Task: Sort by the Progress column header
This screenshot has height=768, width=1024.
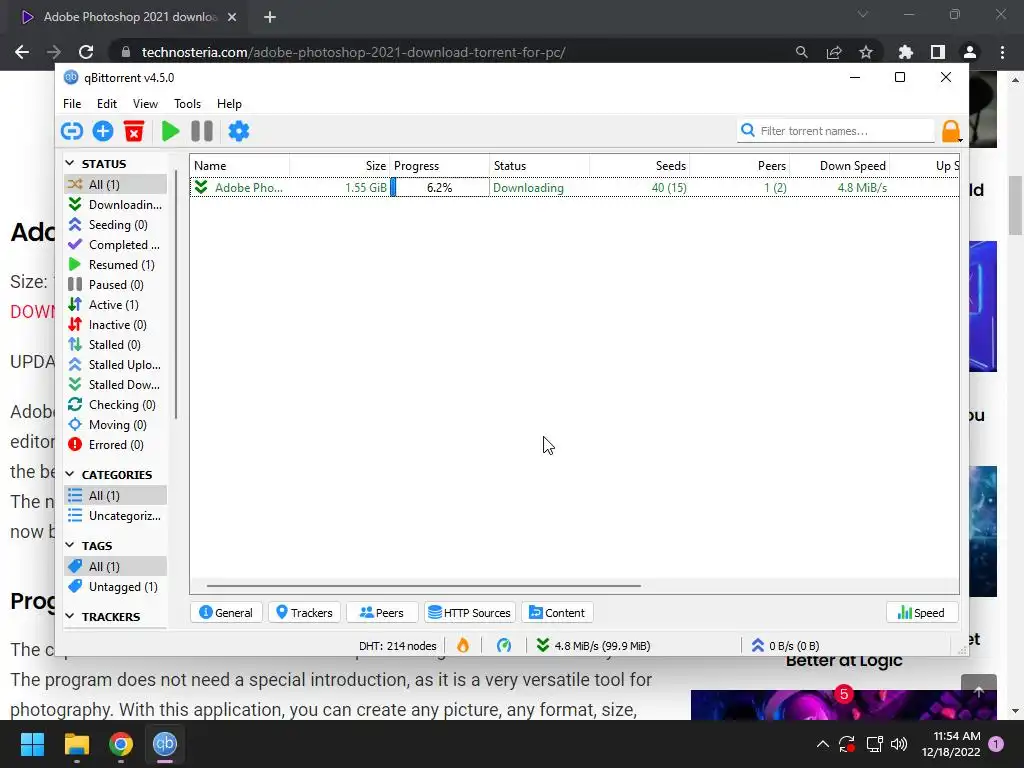Action: 440,166
